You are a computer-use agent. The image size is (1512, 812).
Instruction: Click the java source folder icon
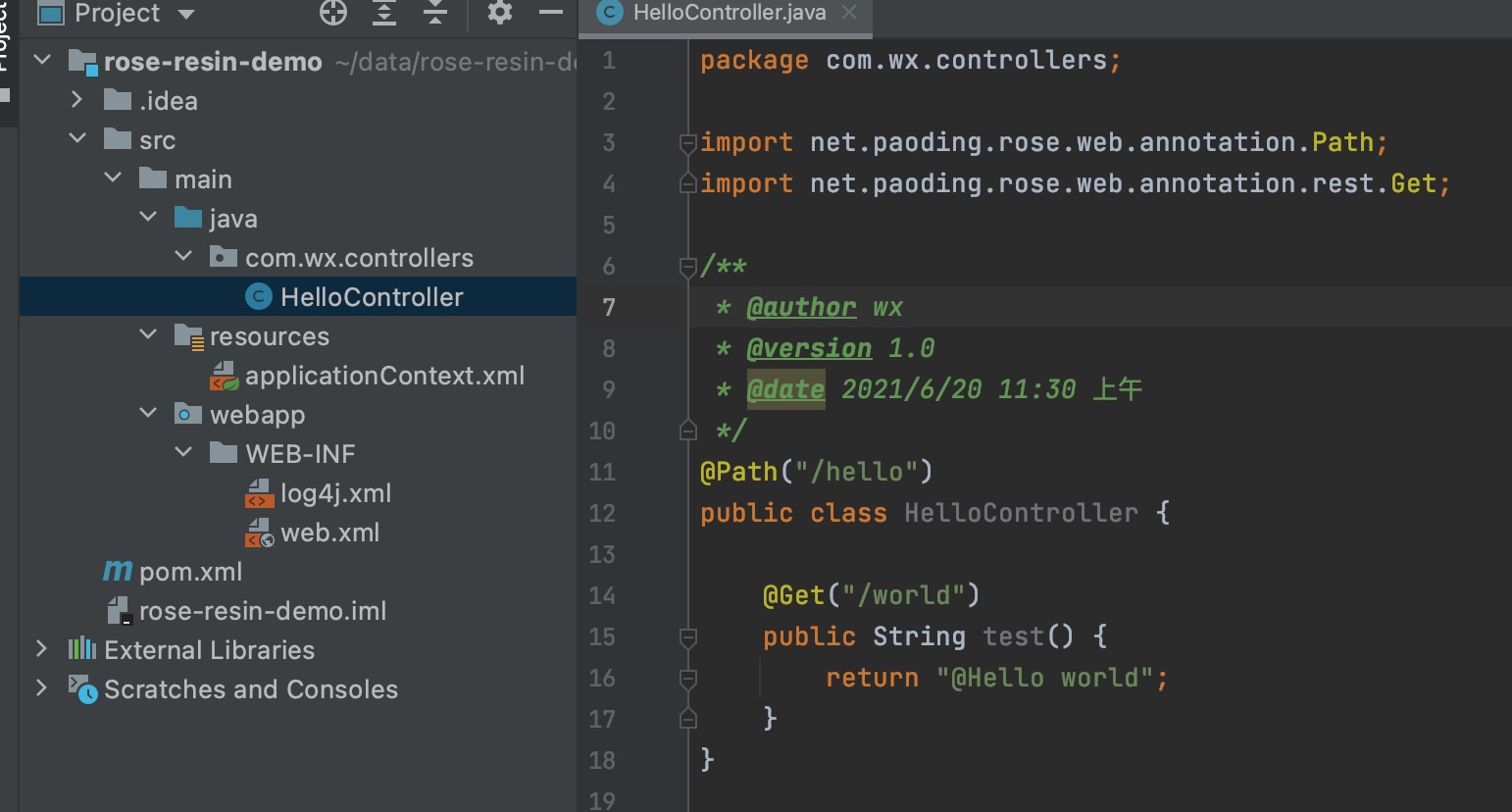(188, 218)
